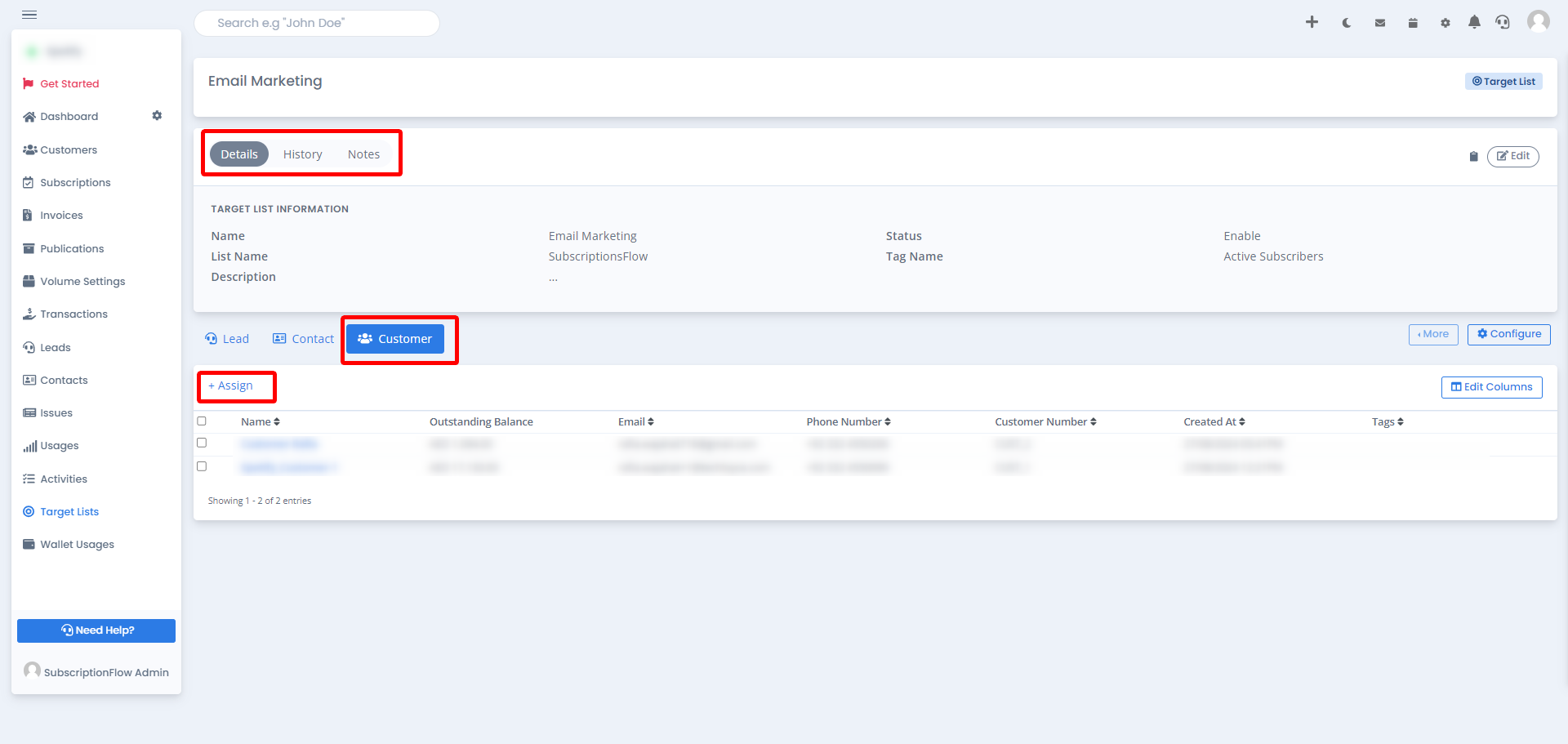
Task: Open the user avatar profile menu
Action: coord(1539,21)
